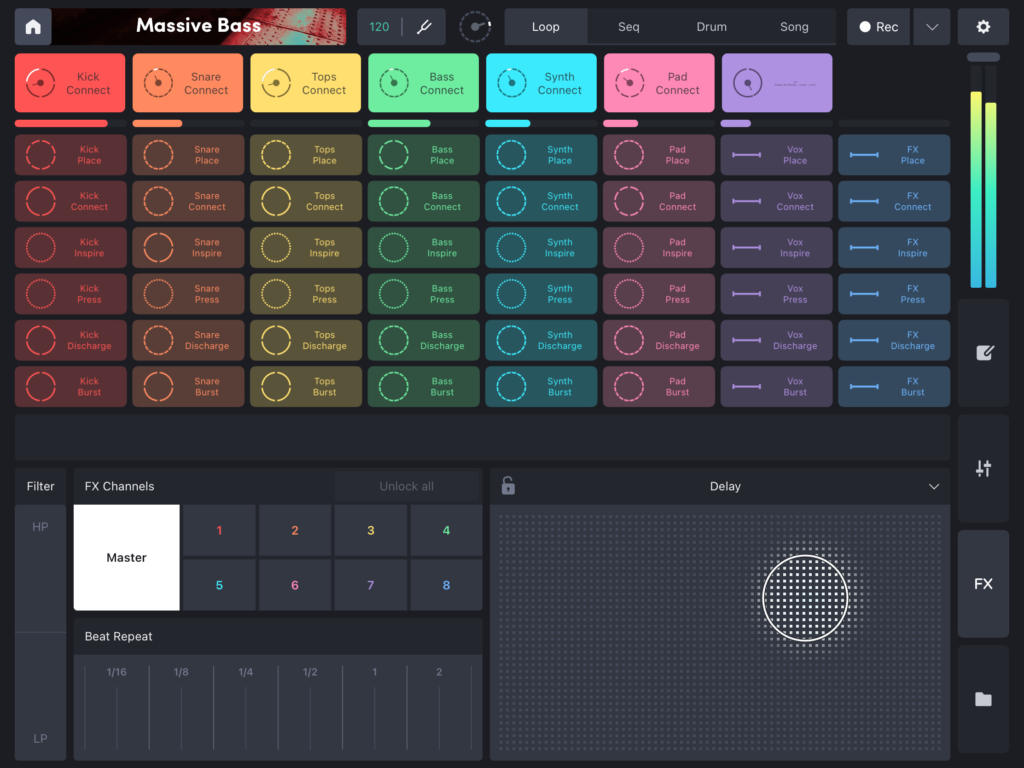Open the settings gear

pyautogui.click(x=983, y=27)
